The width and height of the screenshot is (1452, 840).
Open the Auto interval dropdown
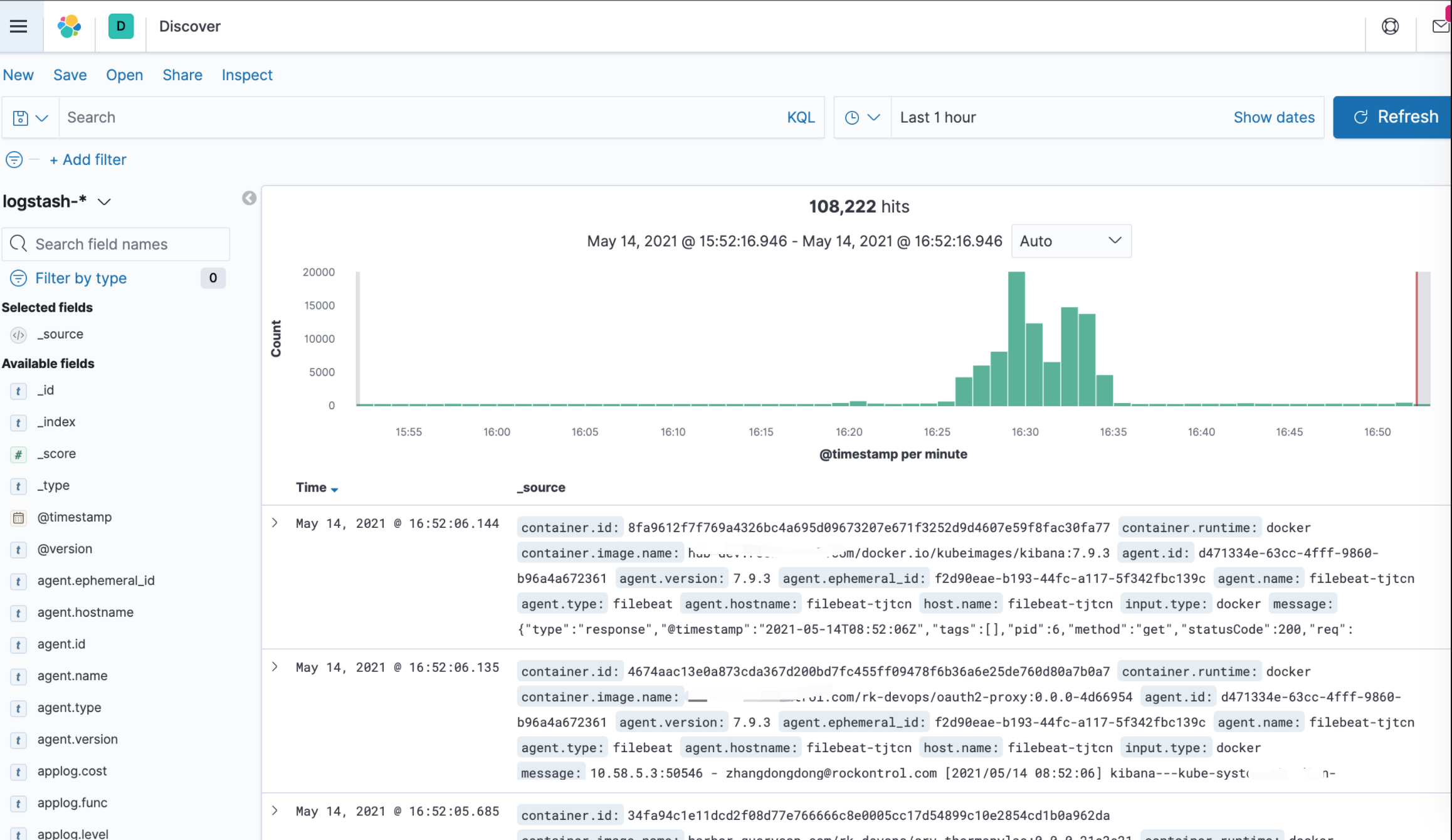(x=1071, y=241)
